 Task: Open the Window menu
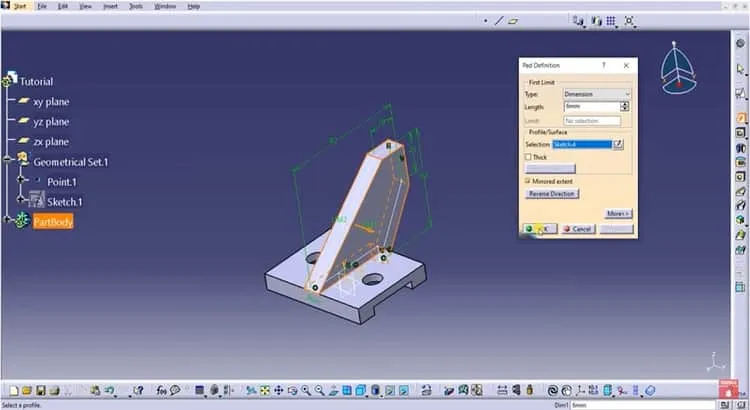click(x=165, y=6)
